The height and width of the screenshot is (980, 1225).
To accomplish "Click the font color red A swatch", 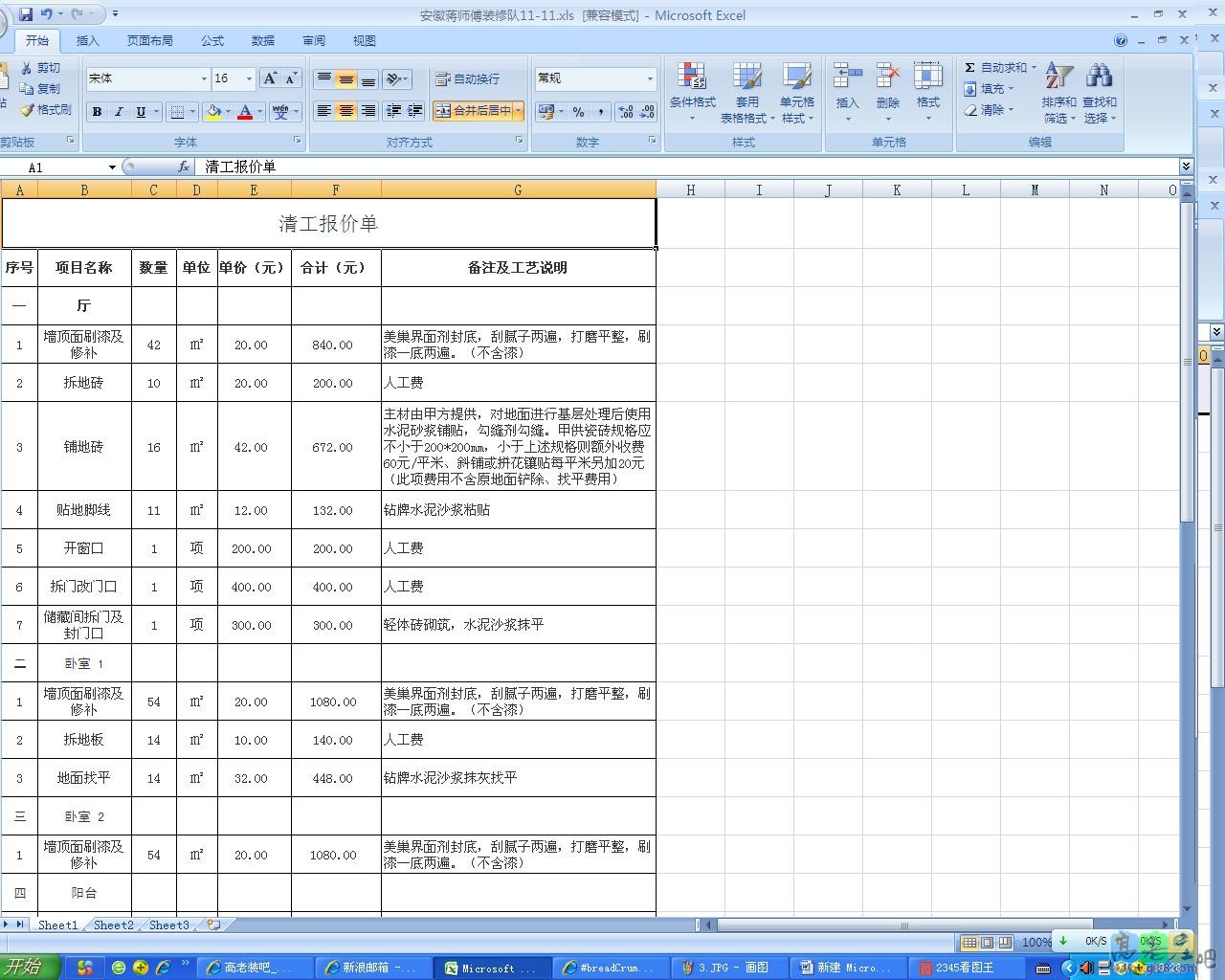I will (x=245, y=112).
